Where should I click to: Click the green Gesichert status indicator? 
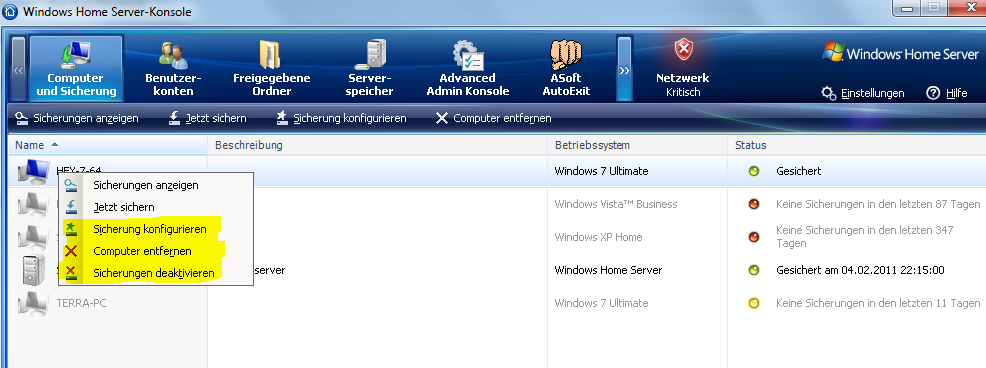coord(754,171)
